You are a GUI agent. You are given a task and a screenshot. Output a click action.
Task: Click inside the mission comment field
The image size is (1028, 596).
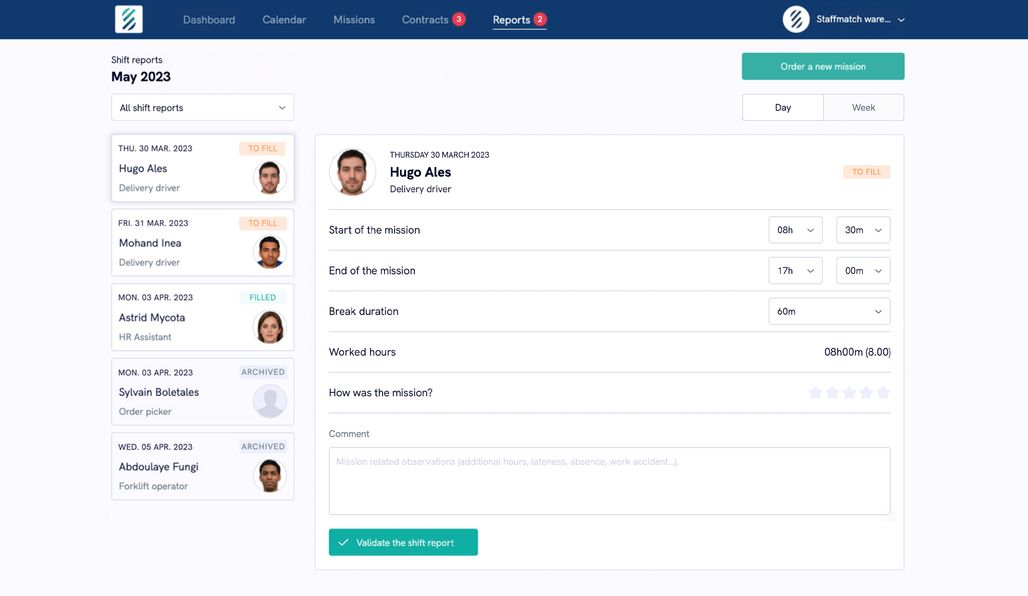pos(609,480)
